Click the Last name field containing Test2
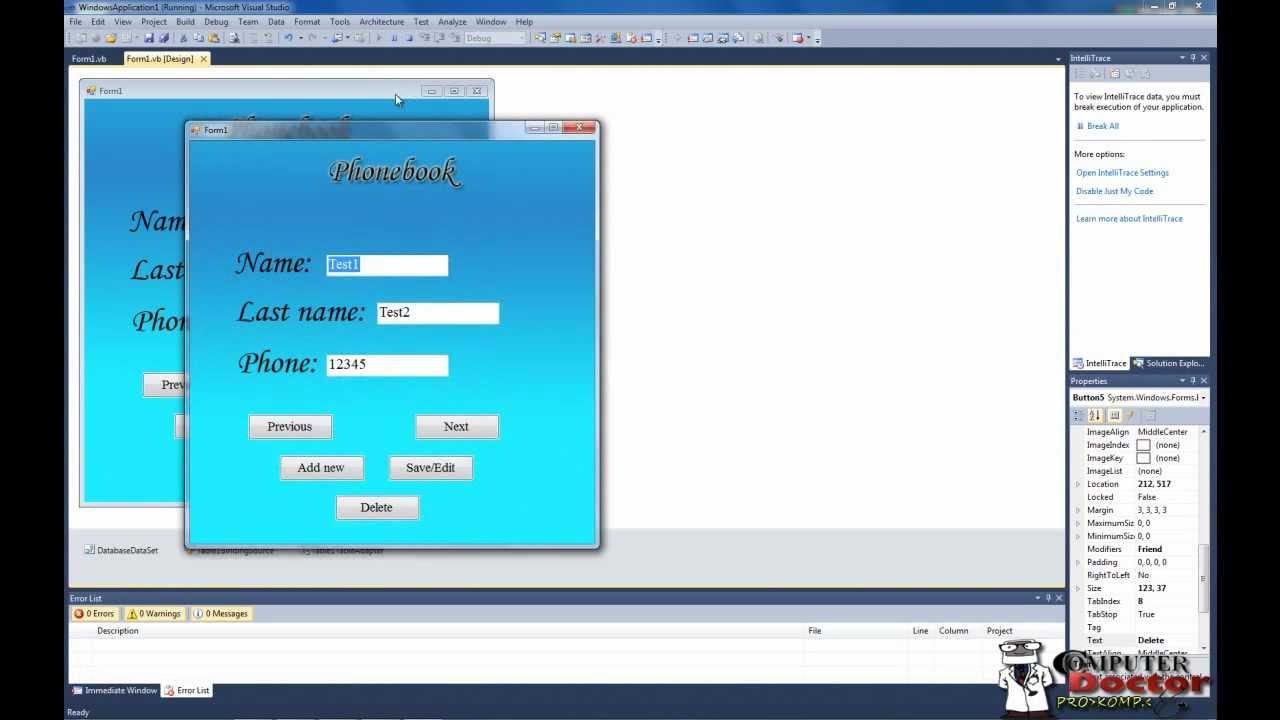Image resolution: width=1280 pixels, height=720 pixels. point(437,313)
